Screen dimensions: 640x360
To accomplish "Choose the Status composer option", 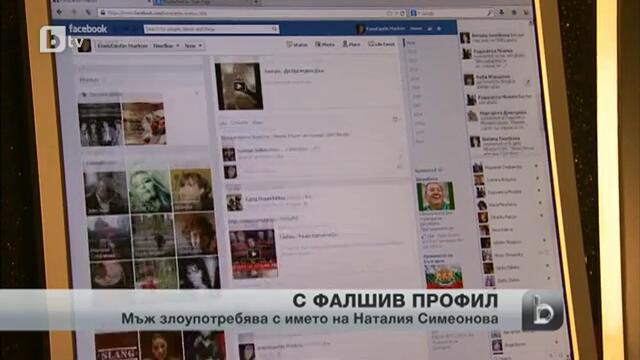I will (x=297, y=44).
